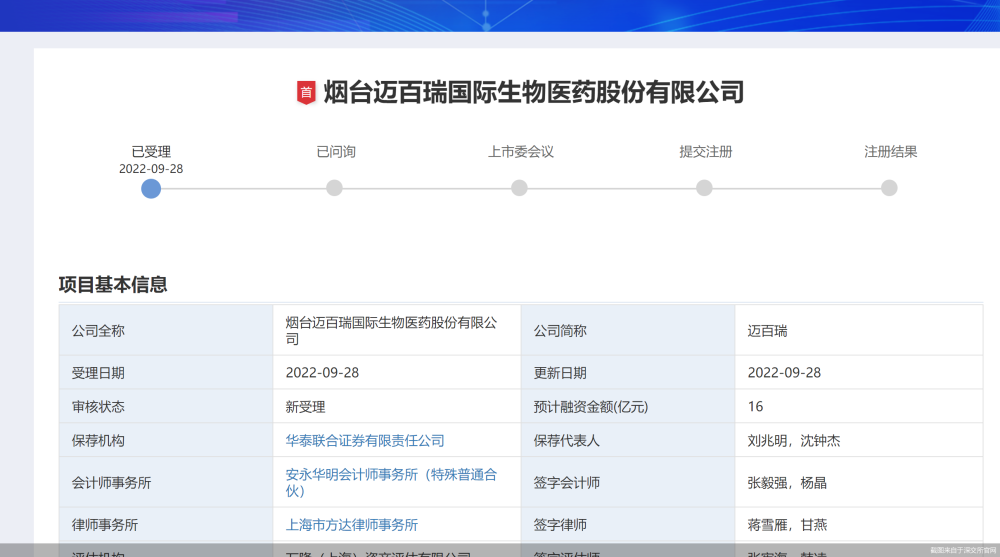Click the 审核状态 label cell

[x=166, y=406]
